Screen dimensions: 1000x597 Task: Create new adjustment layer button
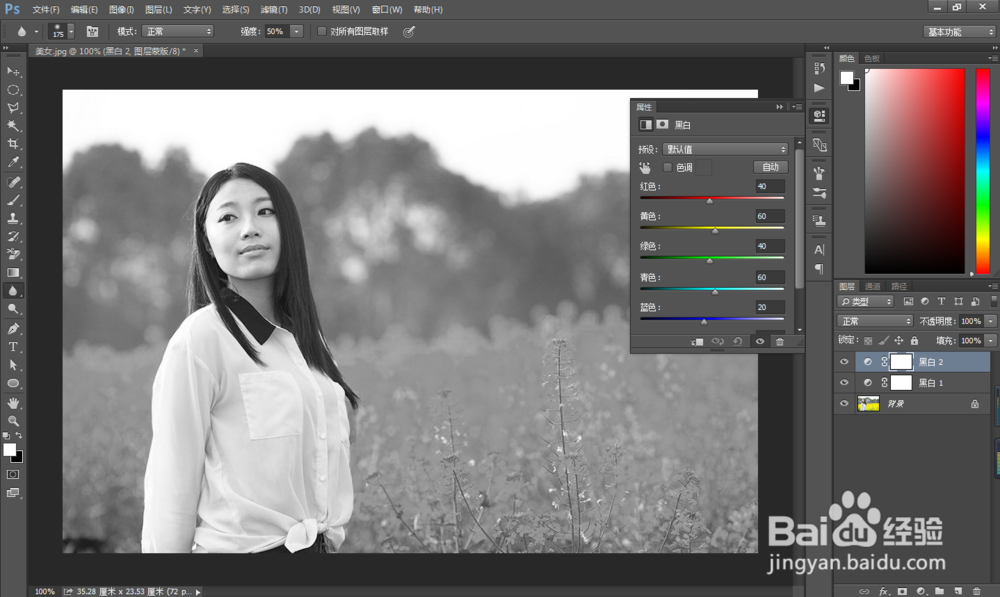point(921,591)
